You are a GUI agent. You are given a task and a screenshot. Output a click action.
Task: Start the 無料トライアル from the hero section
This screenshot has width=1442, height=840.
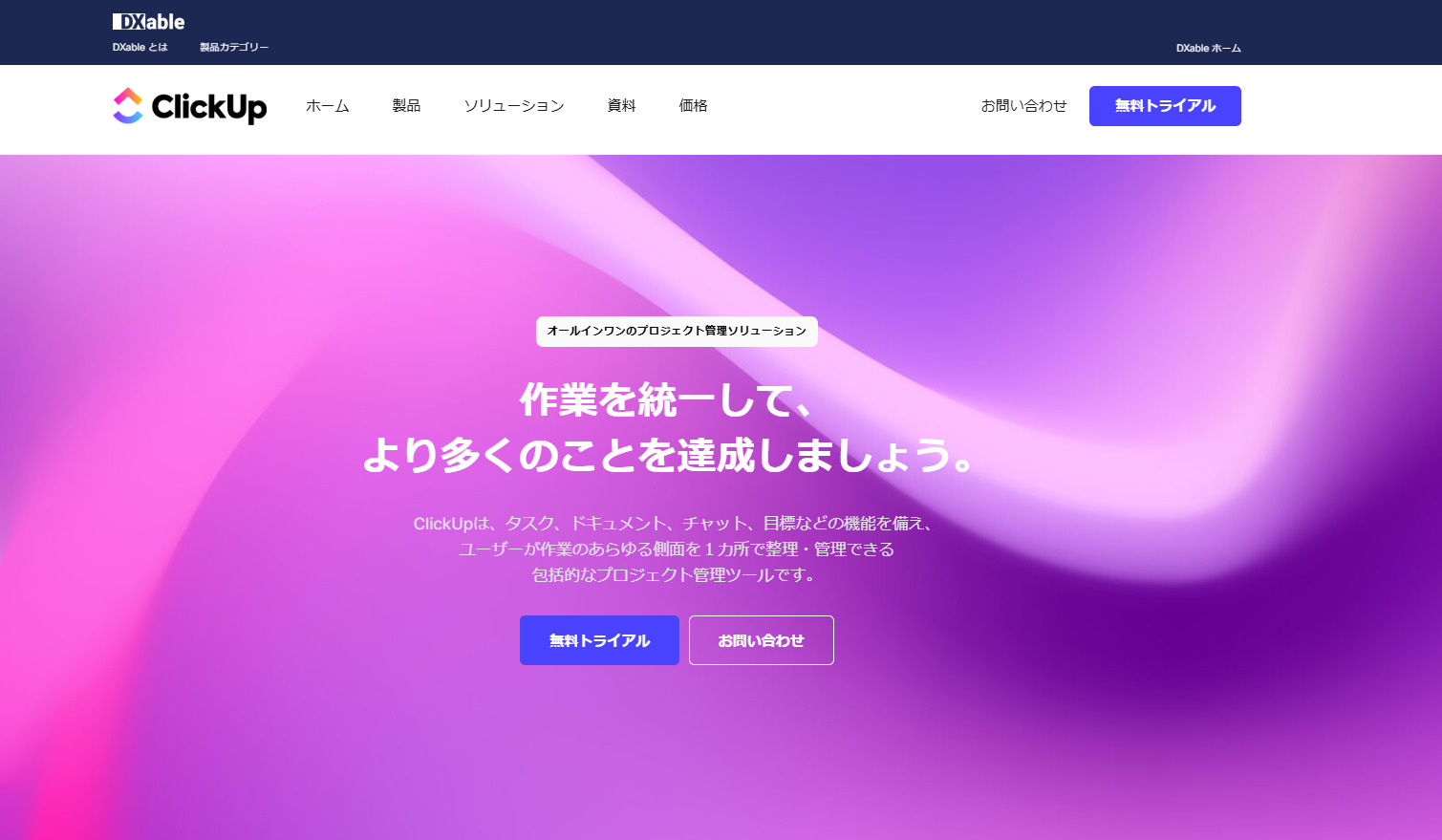click(x=599, y=640)
